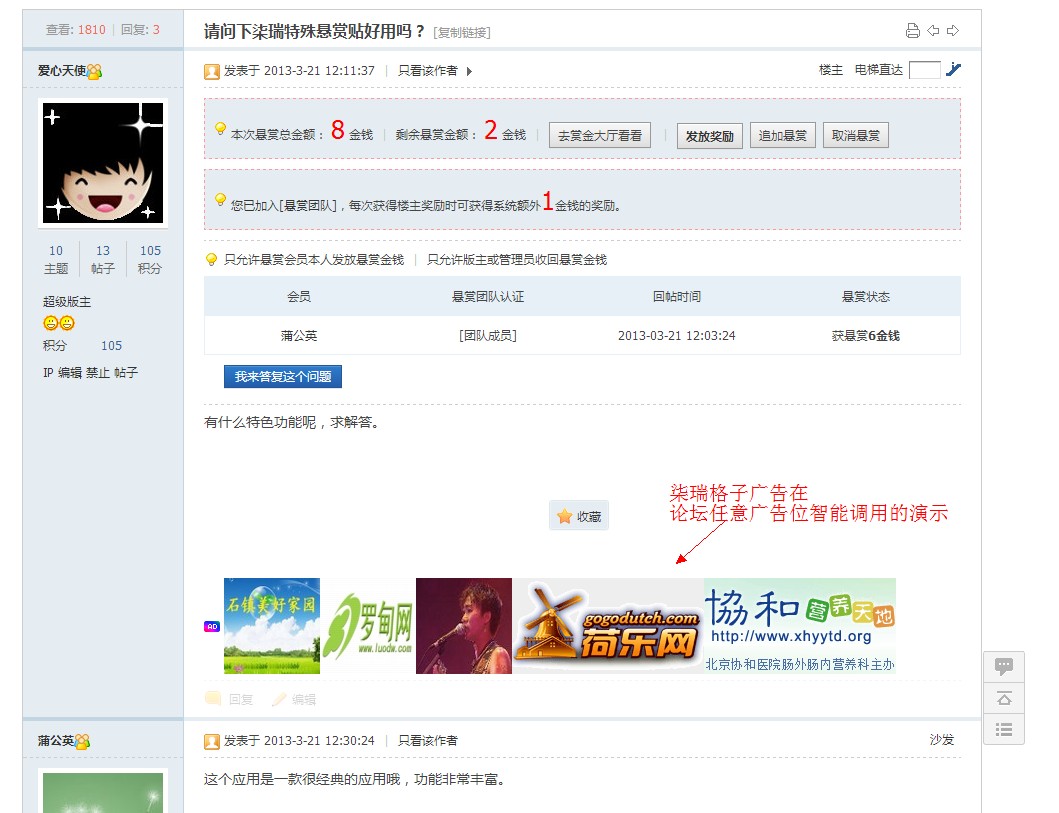The width and height of the screenshot is (1059, 813).
Task: Click the 13 帖子 count
Action: pos(103,259)
